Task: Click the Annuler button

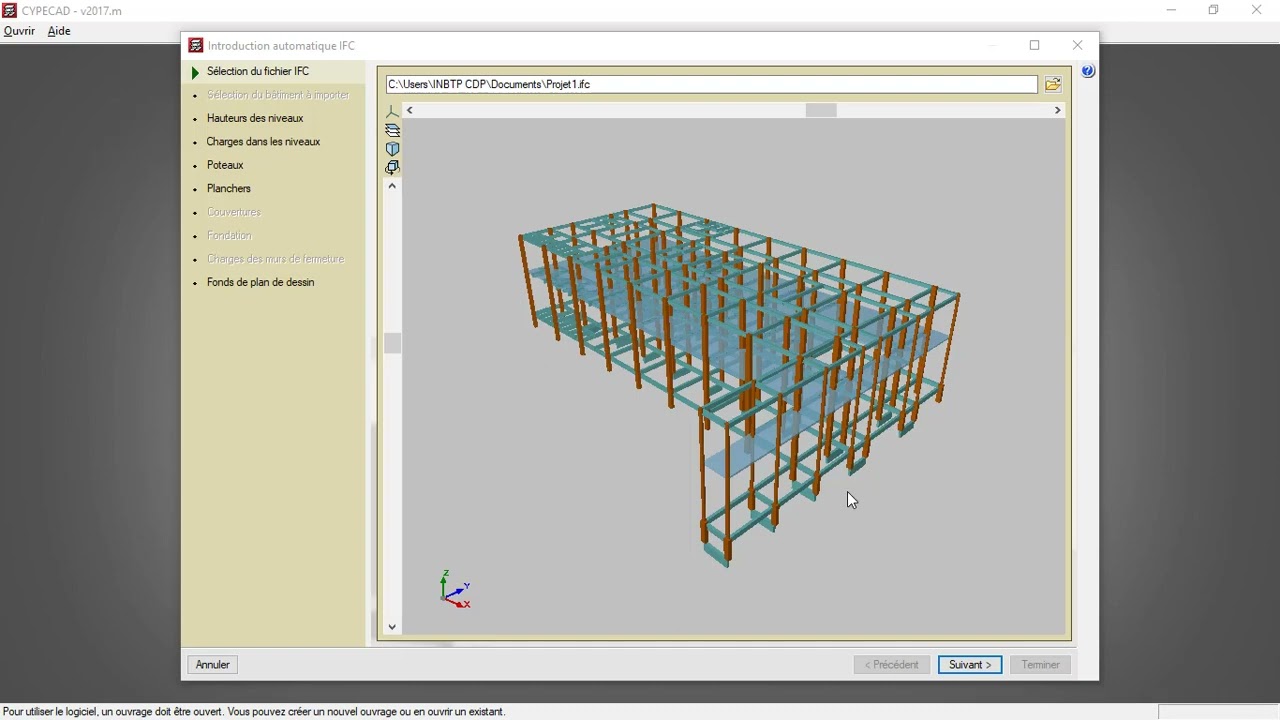Action: point(213,665)
